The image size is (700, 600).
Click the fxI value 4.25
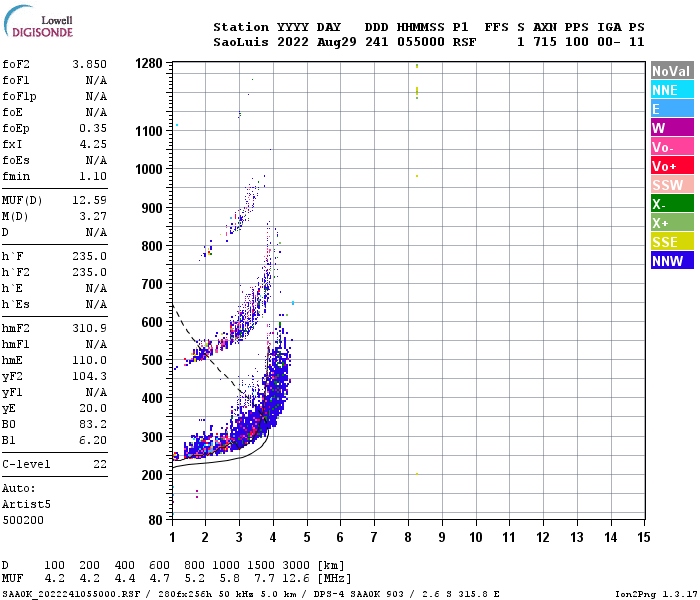[93, 144]
